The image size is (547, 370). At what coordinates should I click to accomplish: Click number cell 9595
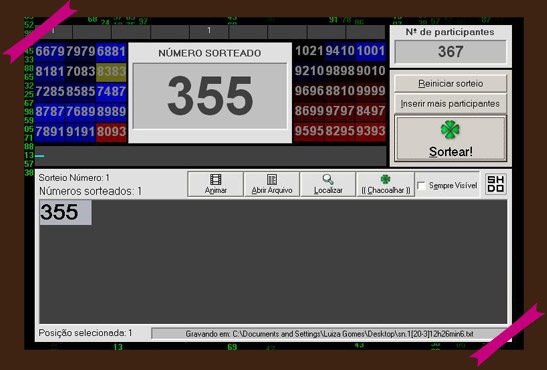tap(309, 131)
